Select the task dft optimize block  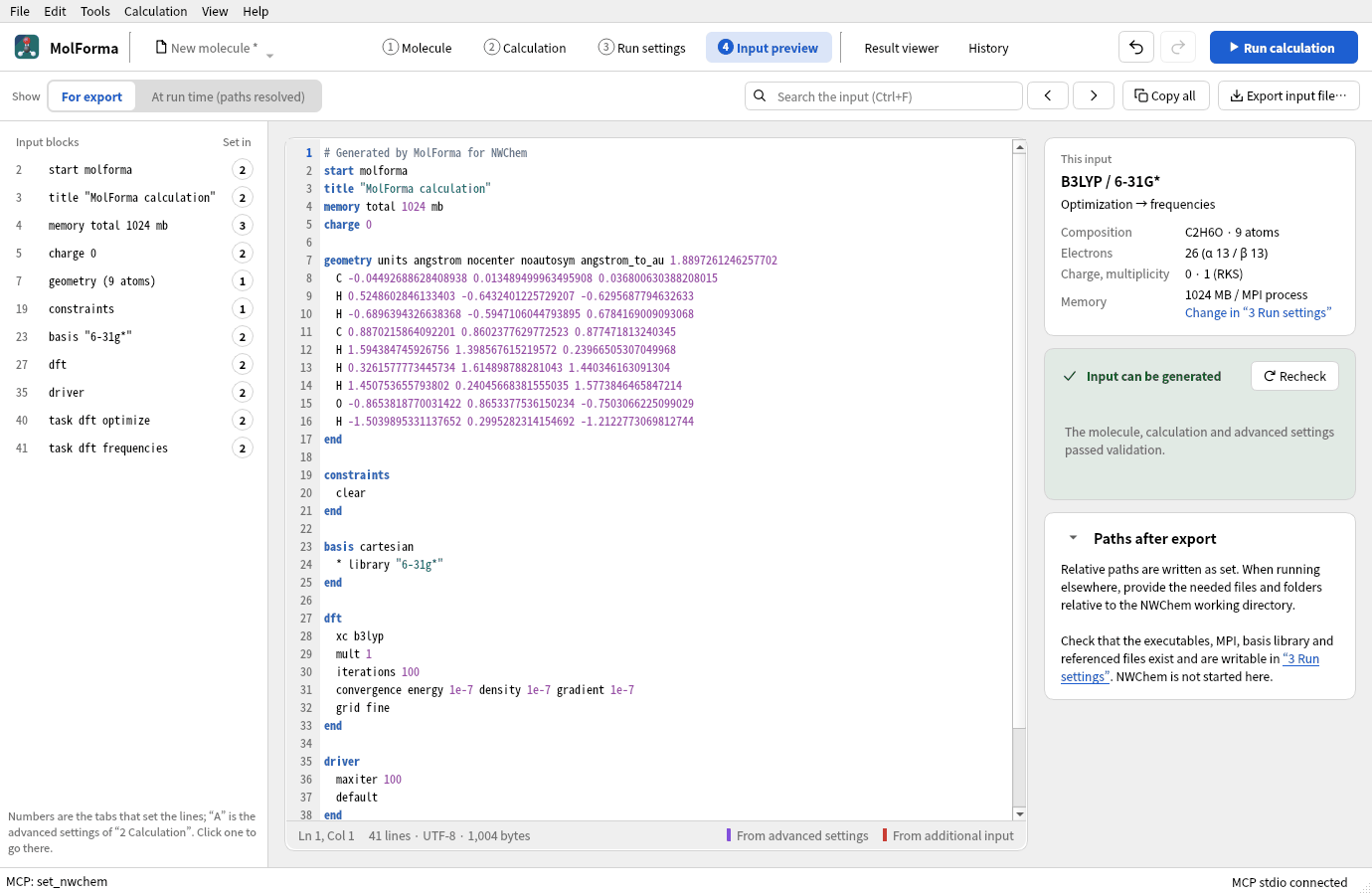coord(133,421)
